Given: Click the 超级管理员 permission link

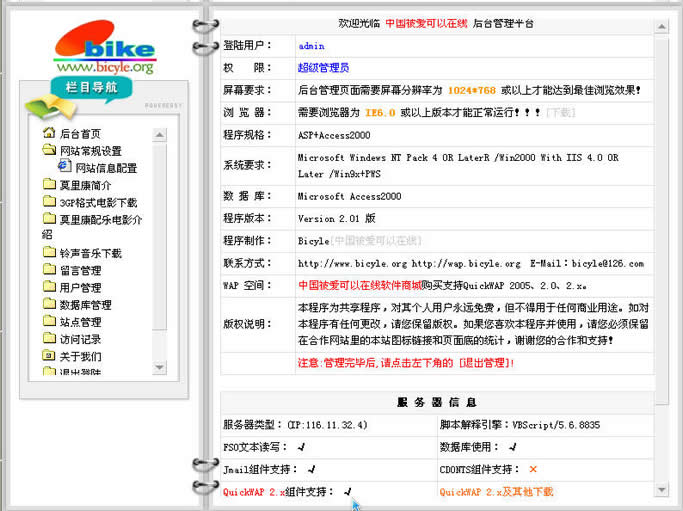Looking at the screenshot, I should point(324,68).
